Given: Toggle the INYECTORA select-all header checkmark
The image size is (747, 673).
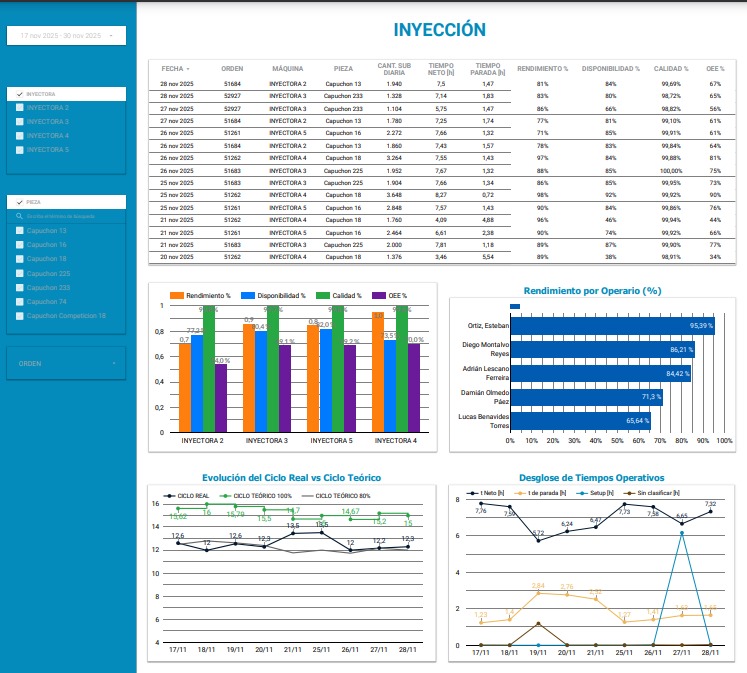Looking at the screenshot, I should click(x=20, y=93).
